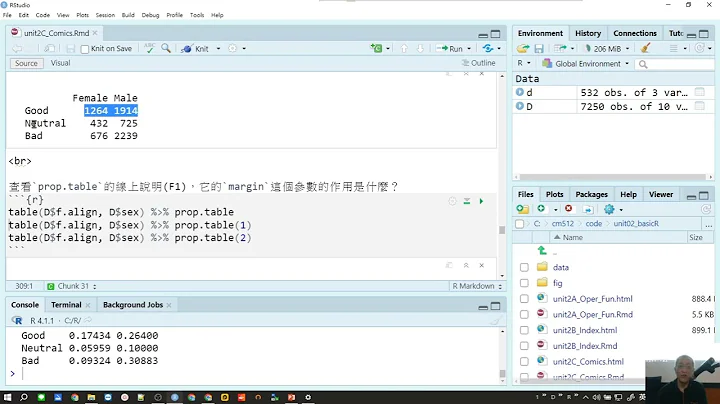Create new folder in Files pane
Image resolution: width=720 pixels, height=404 pixels.
click(x=523, y=209)
